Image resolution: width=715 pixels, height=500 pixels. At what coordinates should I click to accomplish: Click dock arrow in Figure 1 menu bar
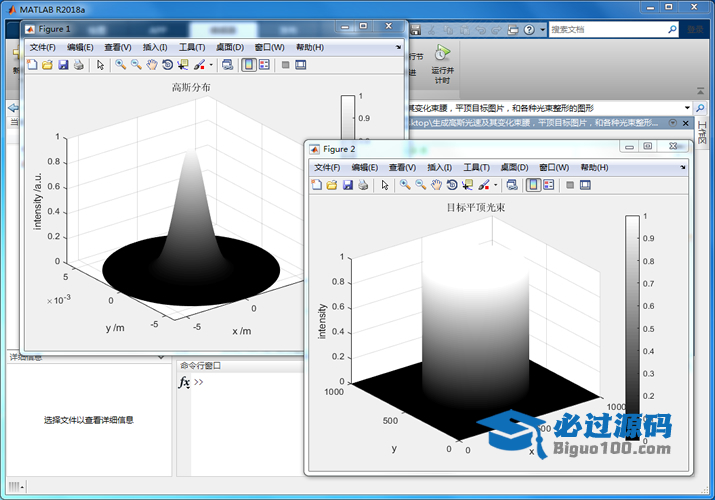click(x=398, y=47)
